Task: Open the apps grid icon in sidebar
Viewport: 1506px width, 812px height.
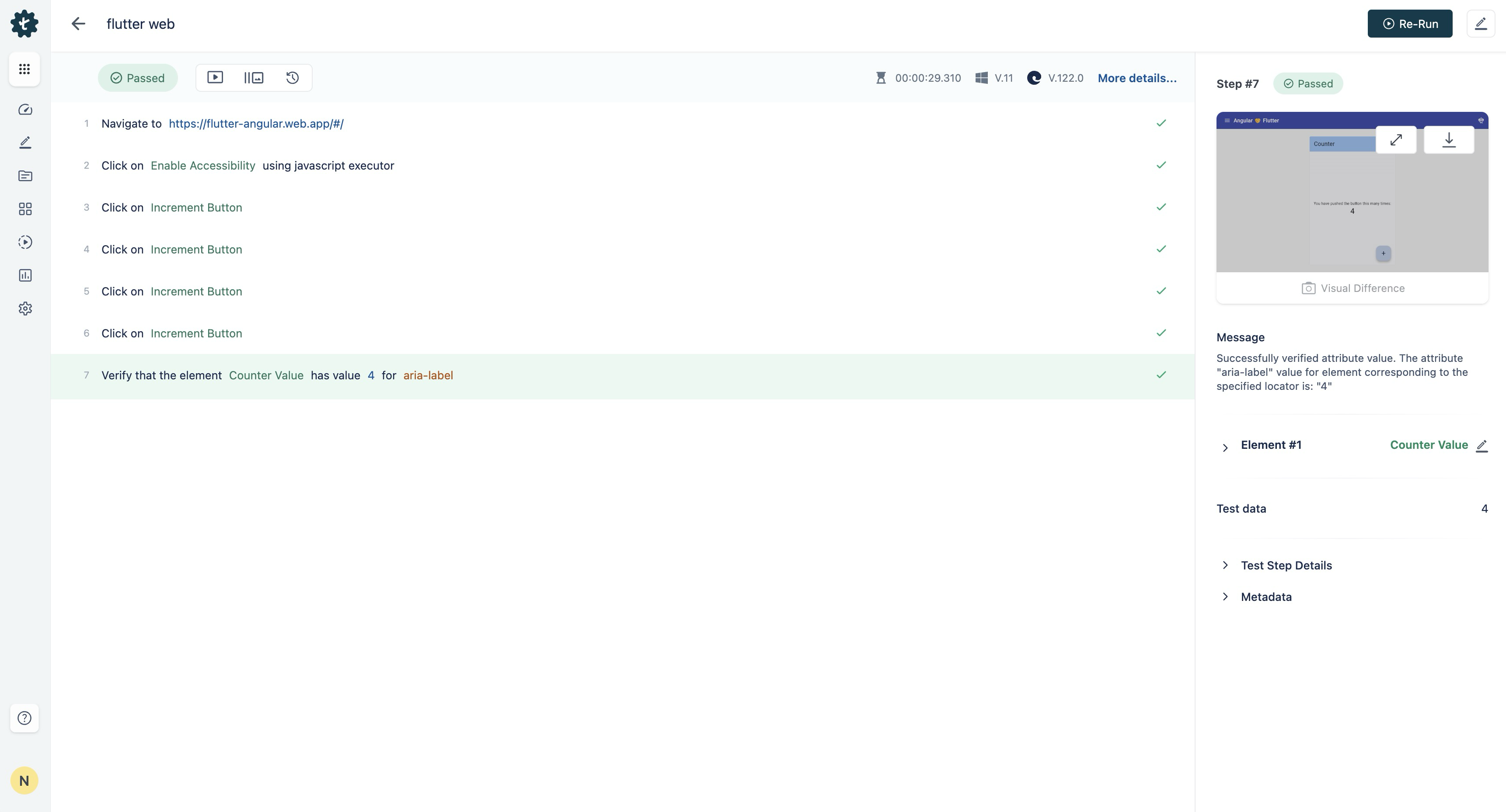Action: coord(24,209)
